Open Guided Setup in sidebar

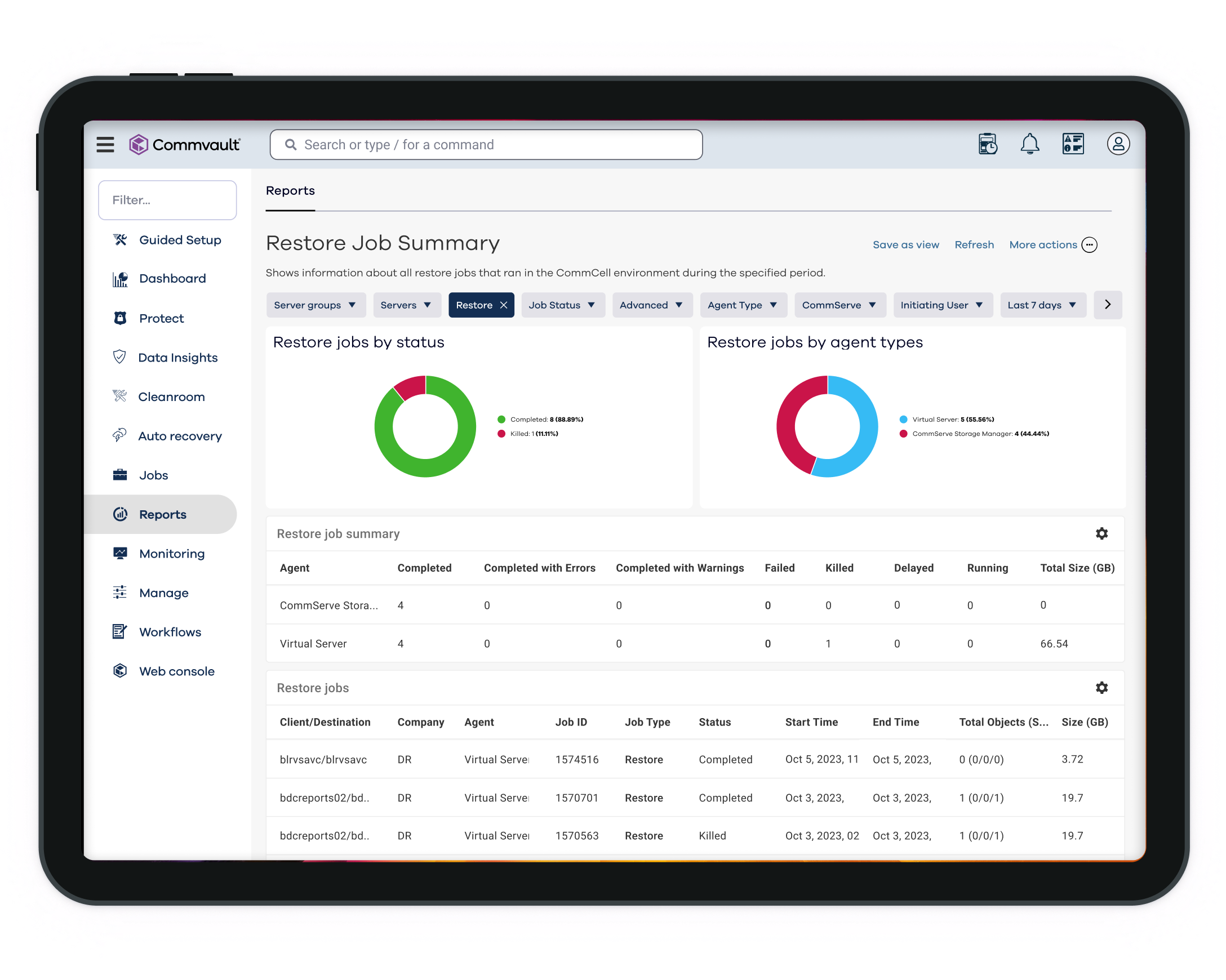coord(180,240)
